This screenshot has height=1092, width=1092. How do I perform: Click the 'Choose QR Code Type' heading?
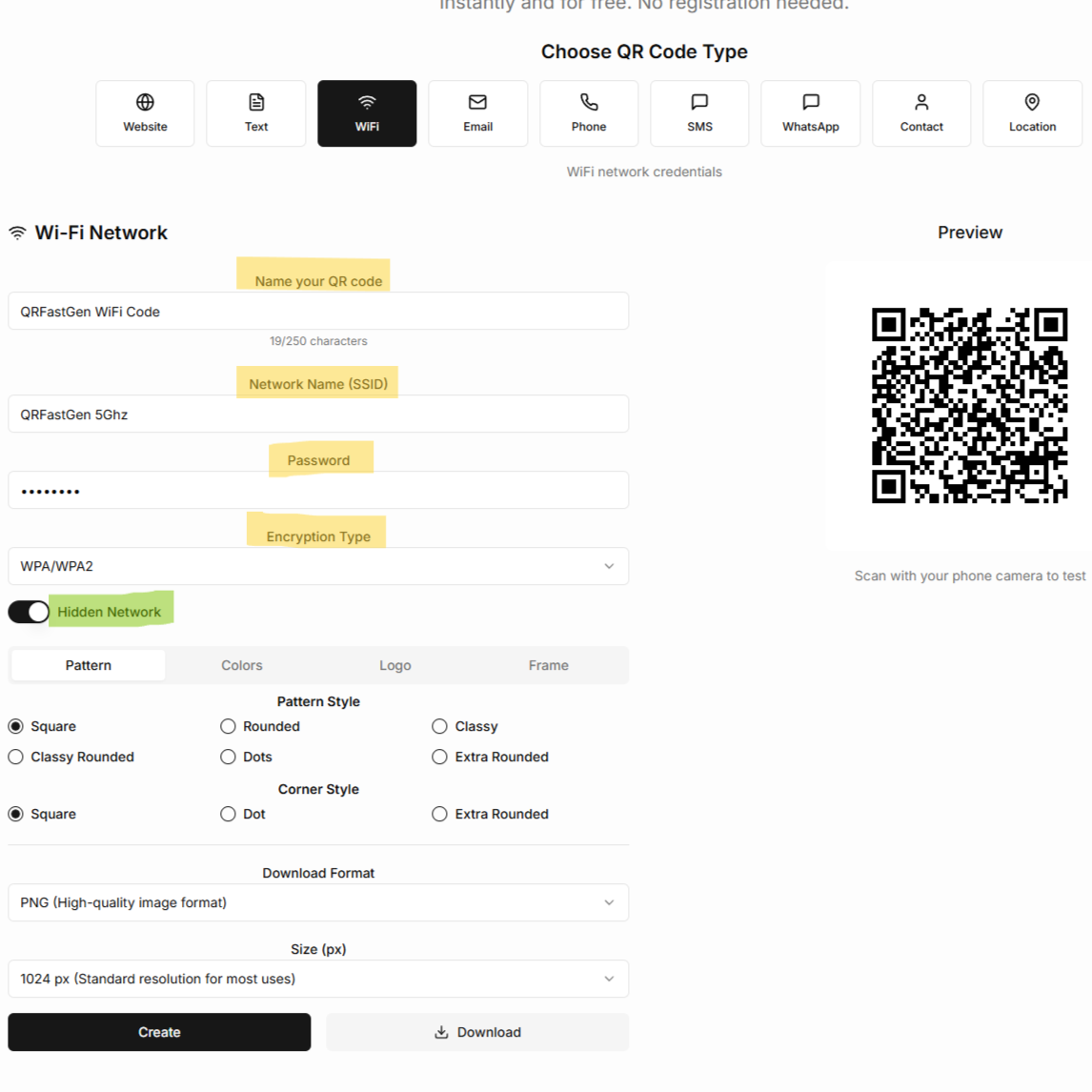[x=644, y=51]
